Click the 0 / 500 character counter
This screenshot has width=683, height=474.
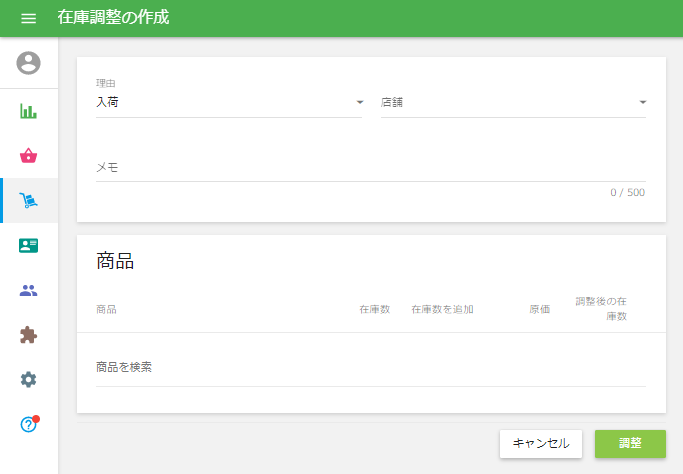click(627, 193)
